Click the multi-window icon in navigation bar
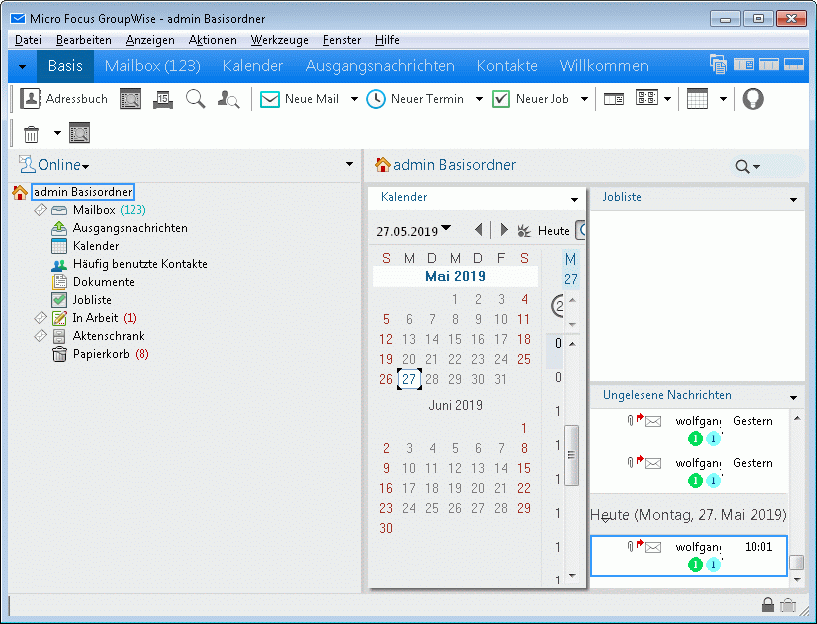817x624 pixels. click(x=718, y=65)
